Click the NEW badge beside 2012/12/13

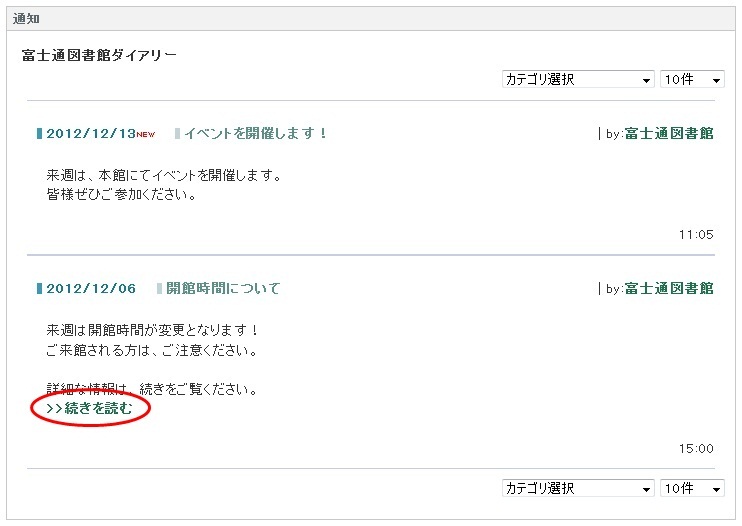(146, 134)
